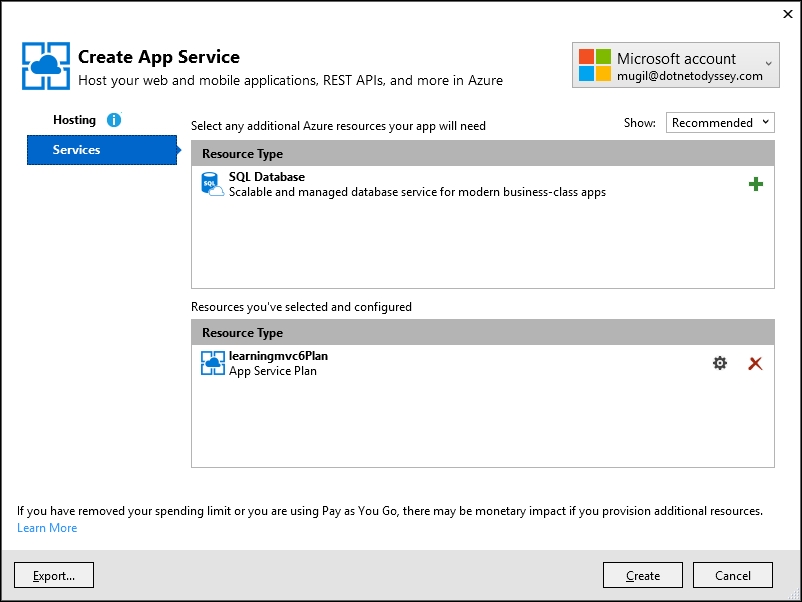The image size is (802, 602).
Task: Click the mugil@dotnetodyssey.com account email
Action: coord(689,76)
